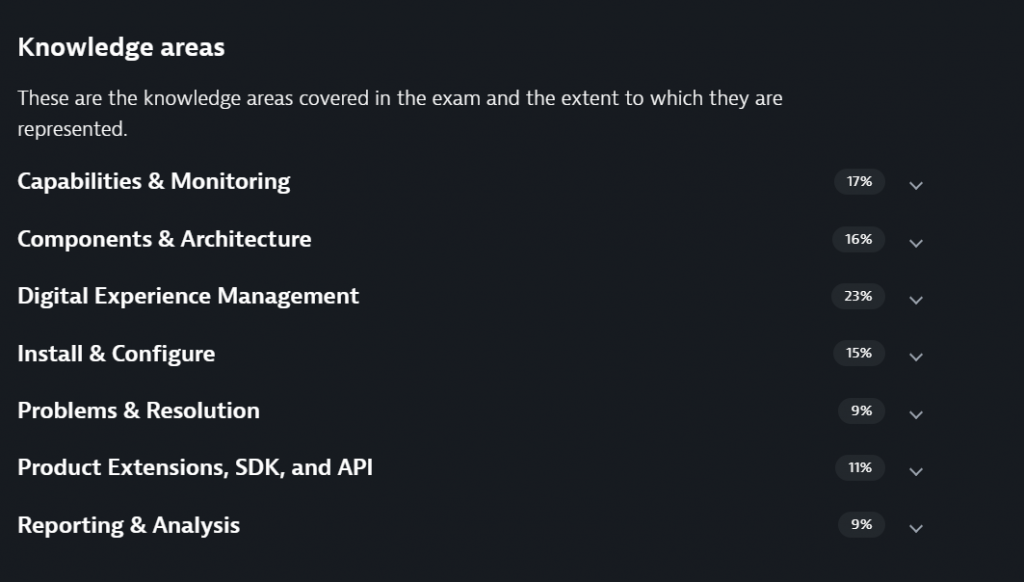Image resolution: width=1024 pixels, height=582 pixels.
Task: Open the Reporting & Analysis heading
Action: 128,524
